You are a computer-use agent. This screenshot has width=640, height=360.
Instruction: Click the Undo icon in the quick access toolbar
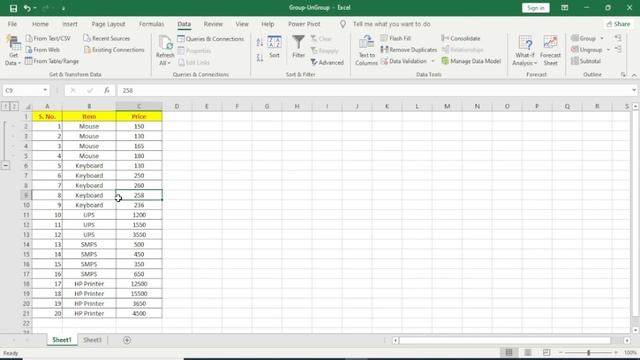click(x=27, y=8)
